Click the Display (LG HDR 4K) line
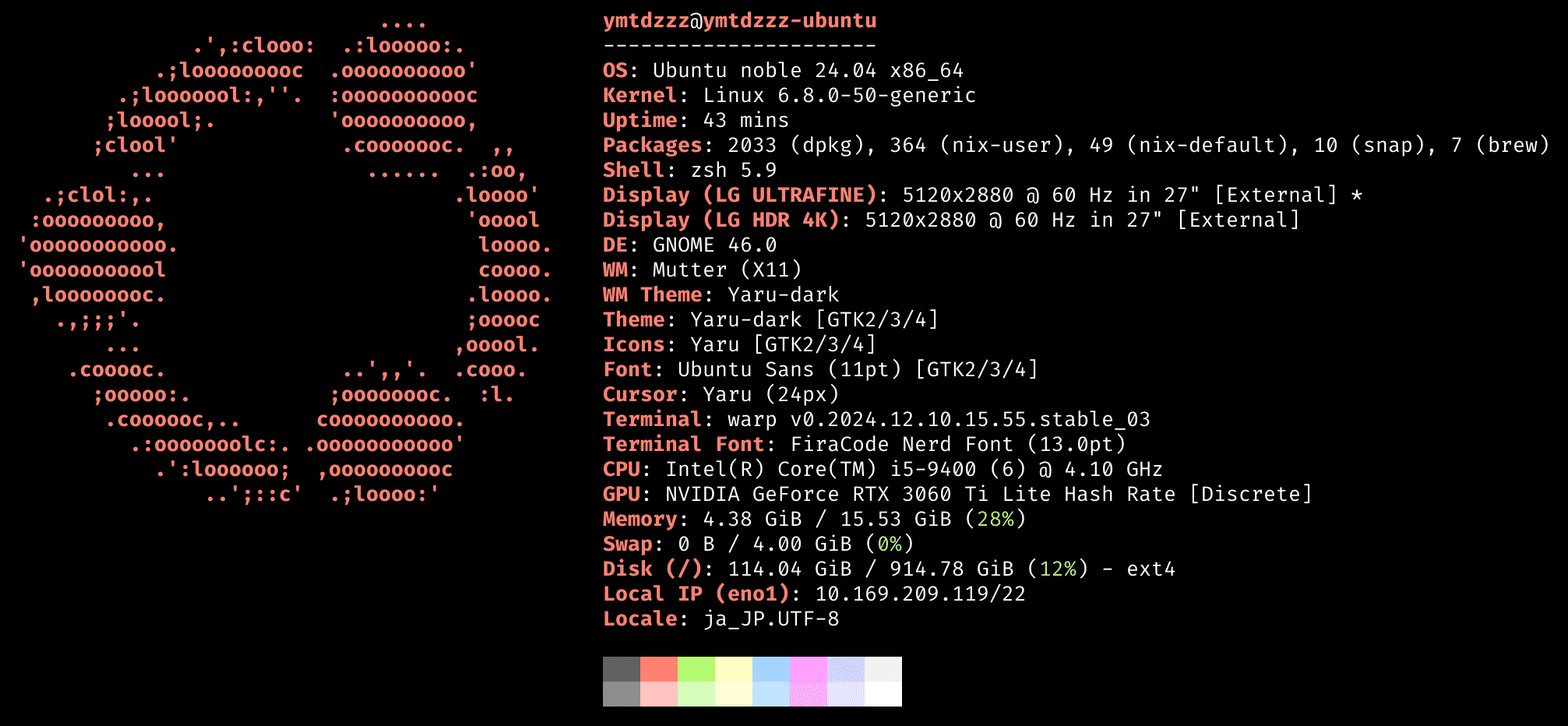 [x=951, y=220]
